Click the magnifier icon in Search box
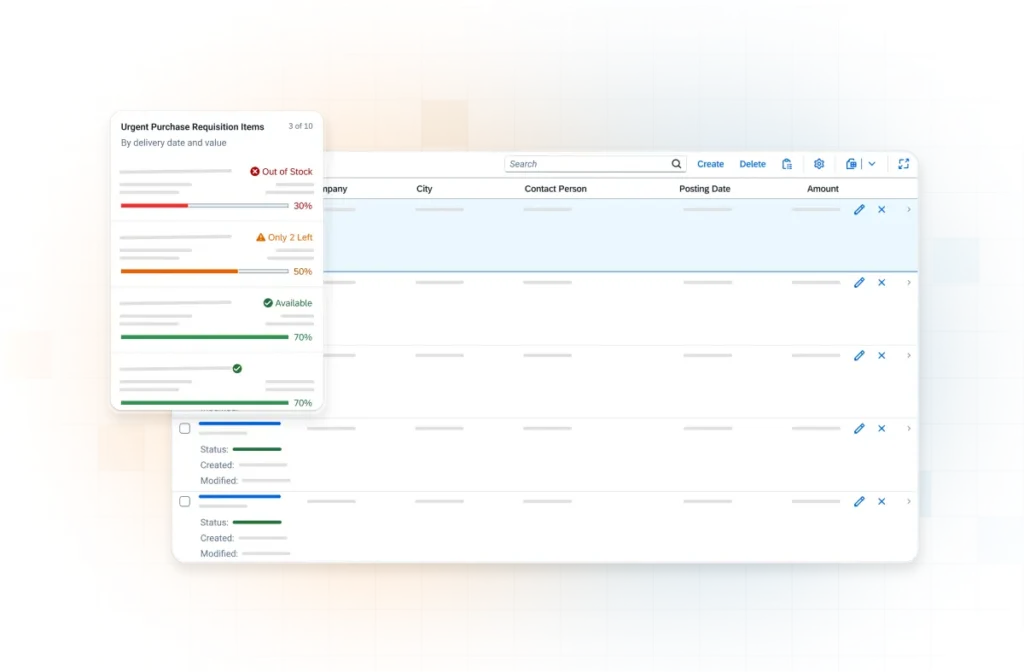The width and height of the screenshot is (1024, 672). tap(676, 164)
